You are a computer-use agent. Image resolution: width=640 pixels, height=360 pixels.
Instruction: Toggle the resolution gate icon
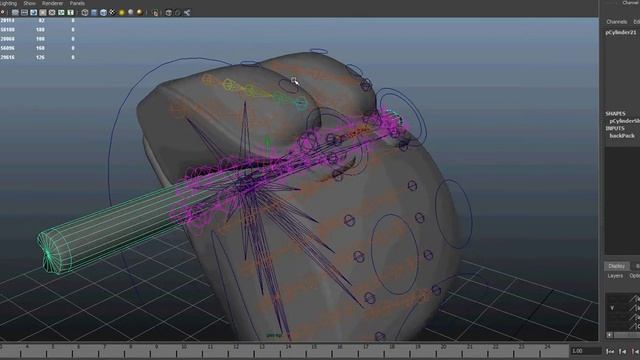(33, 13)
